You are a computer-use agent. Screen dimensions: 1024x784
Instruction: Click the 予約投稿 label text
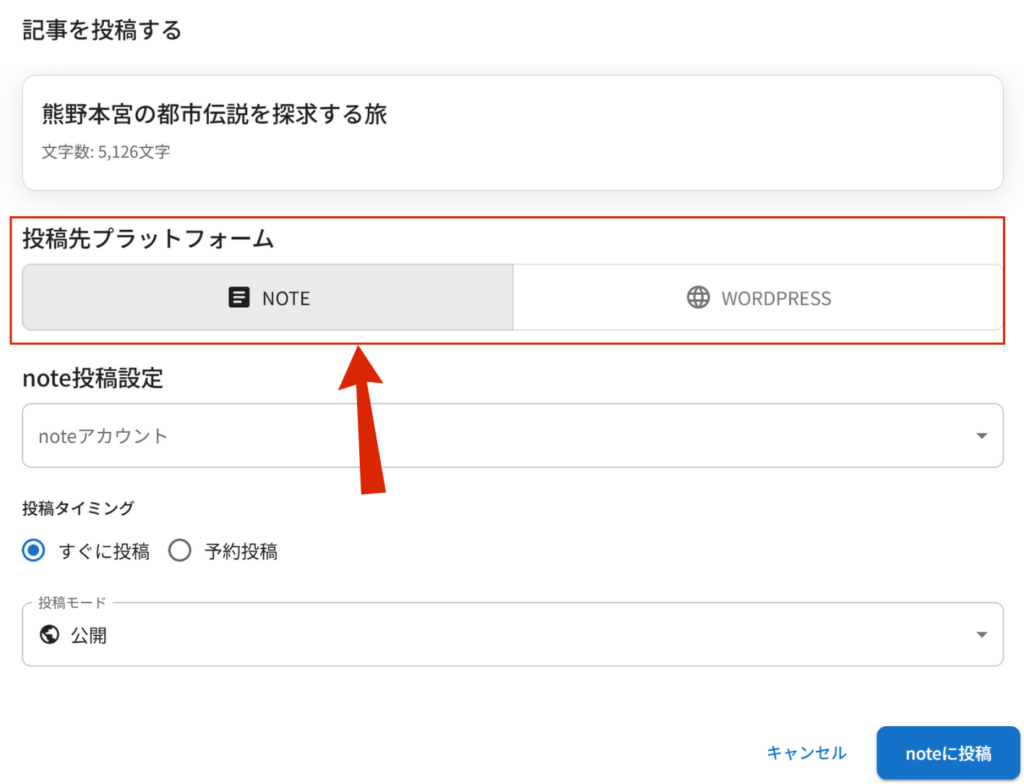(x=241, y=551)
